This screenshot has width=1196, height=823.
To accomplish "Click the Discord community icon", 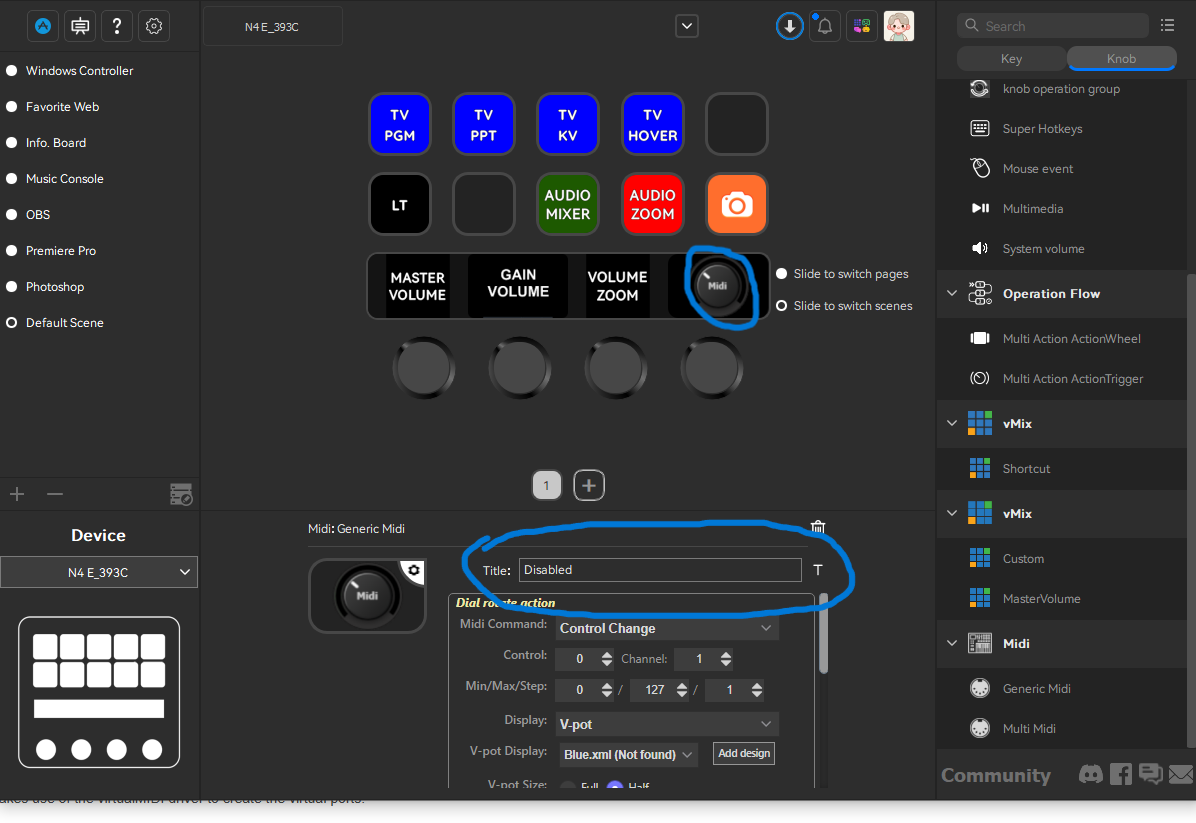I will 1090,773.
